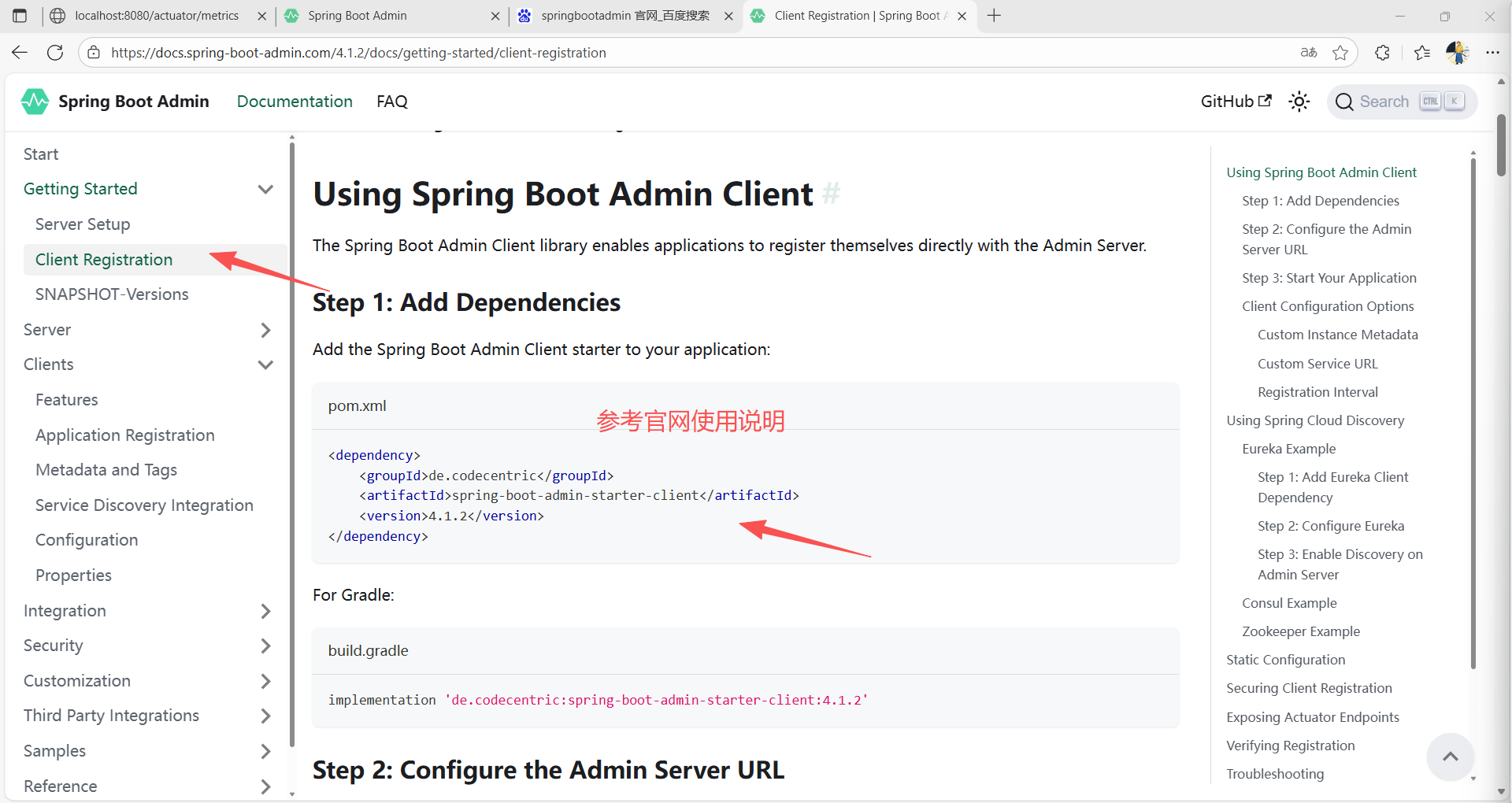Open the Search box
Screen dimensions: 1512x803
coord(1402,102)
